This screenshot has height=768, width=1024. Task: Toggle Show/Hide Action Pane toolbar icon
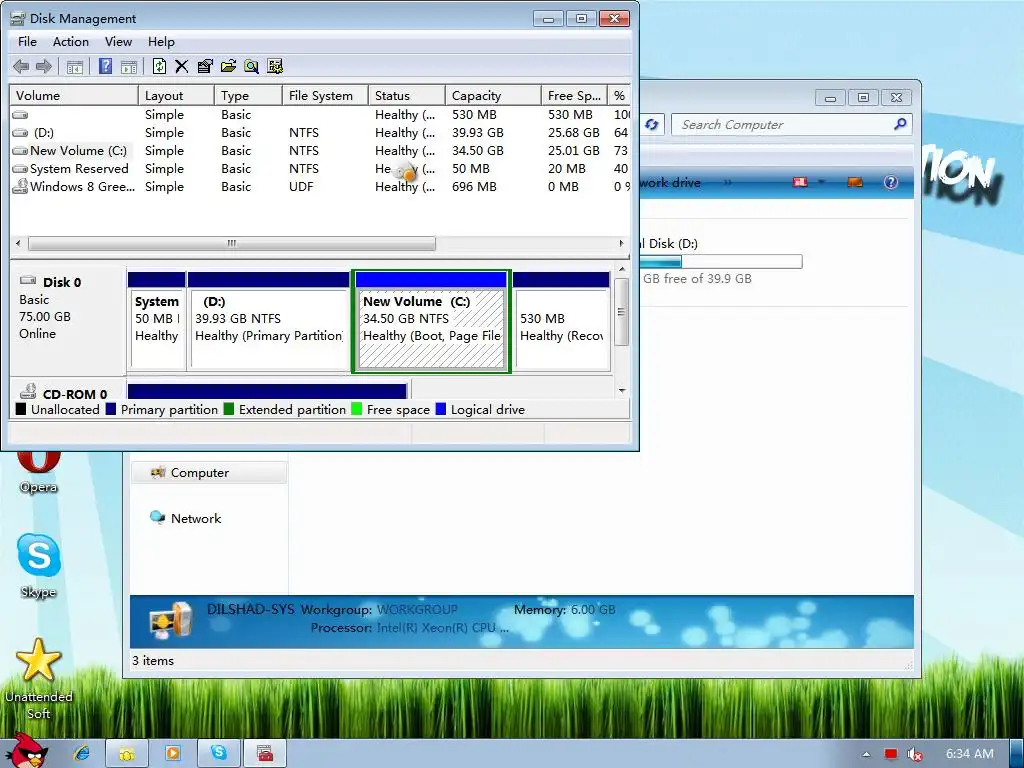tap(129, 66)
